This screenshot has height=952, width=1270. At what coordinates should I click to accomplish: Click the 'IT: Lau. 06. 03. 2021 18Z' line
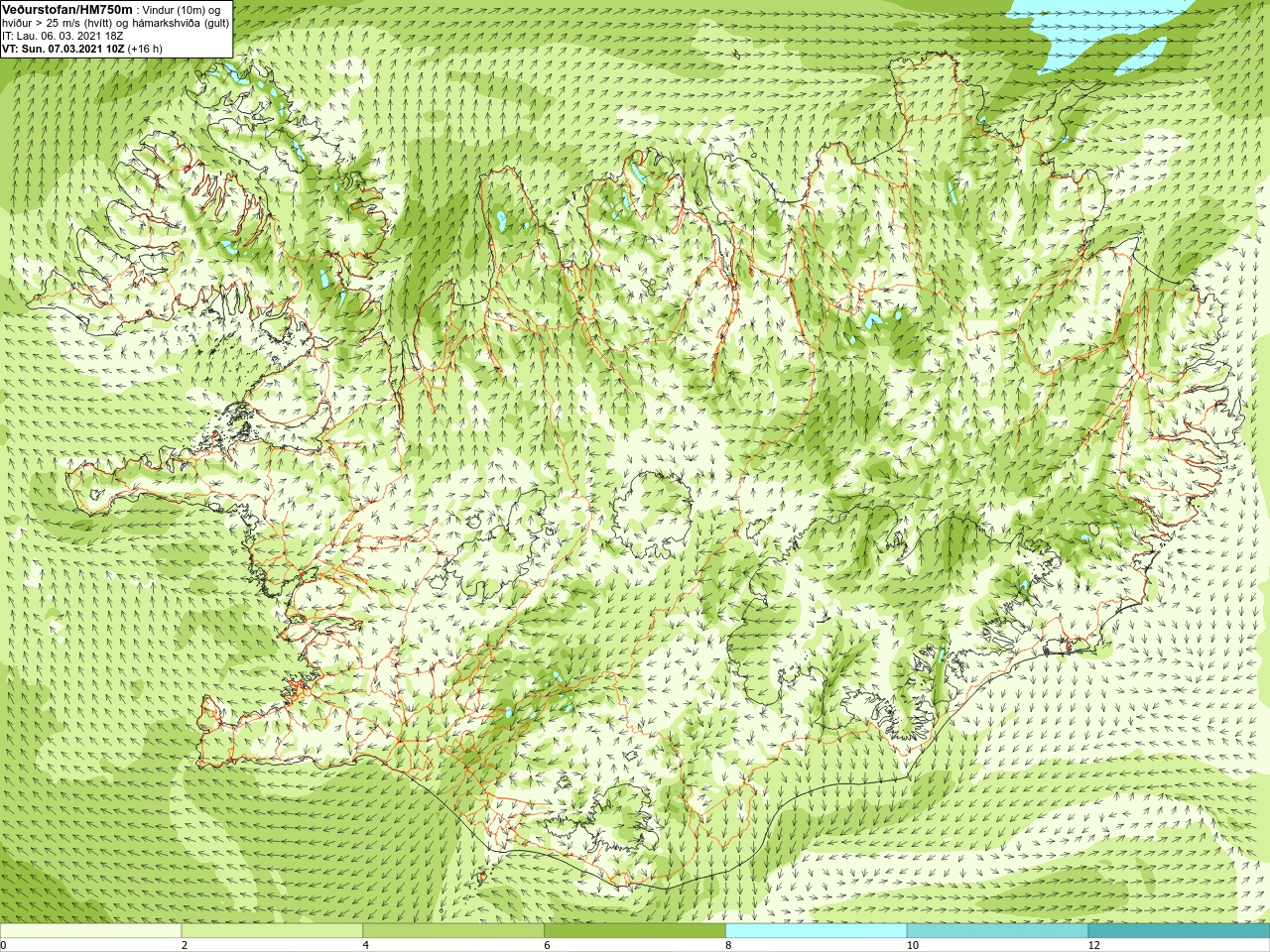(x=63, y=36)
